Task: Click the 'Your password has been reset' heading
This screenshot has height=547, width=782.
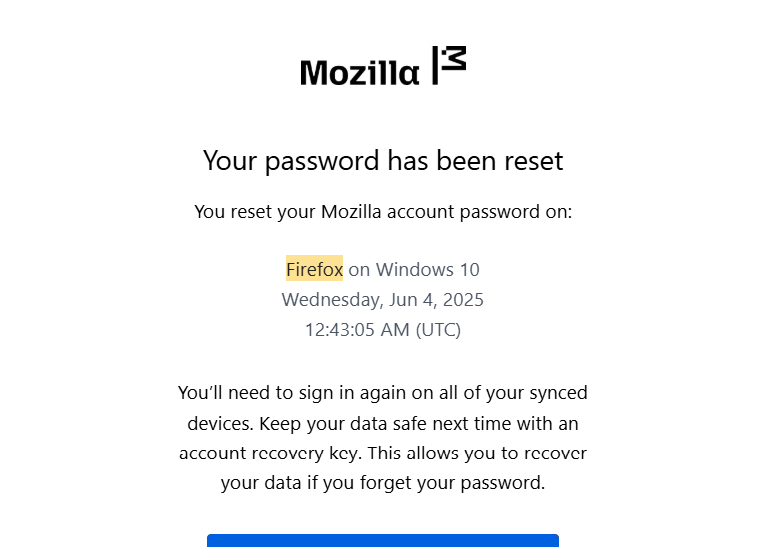Action: [383, 161]
